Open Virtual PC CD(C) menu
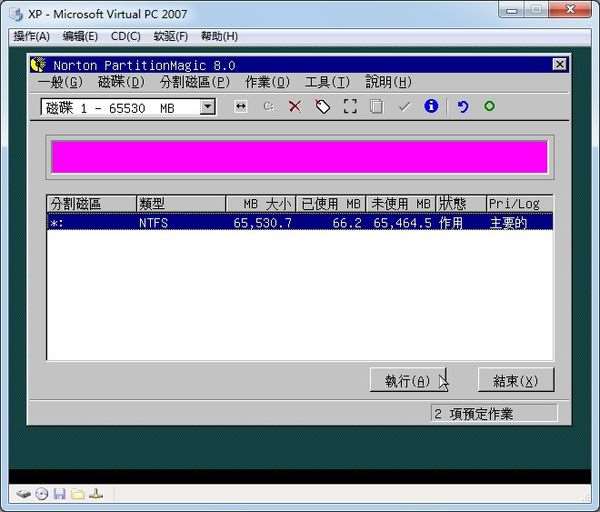 pos(126,36)
